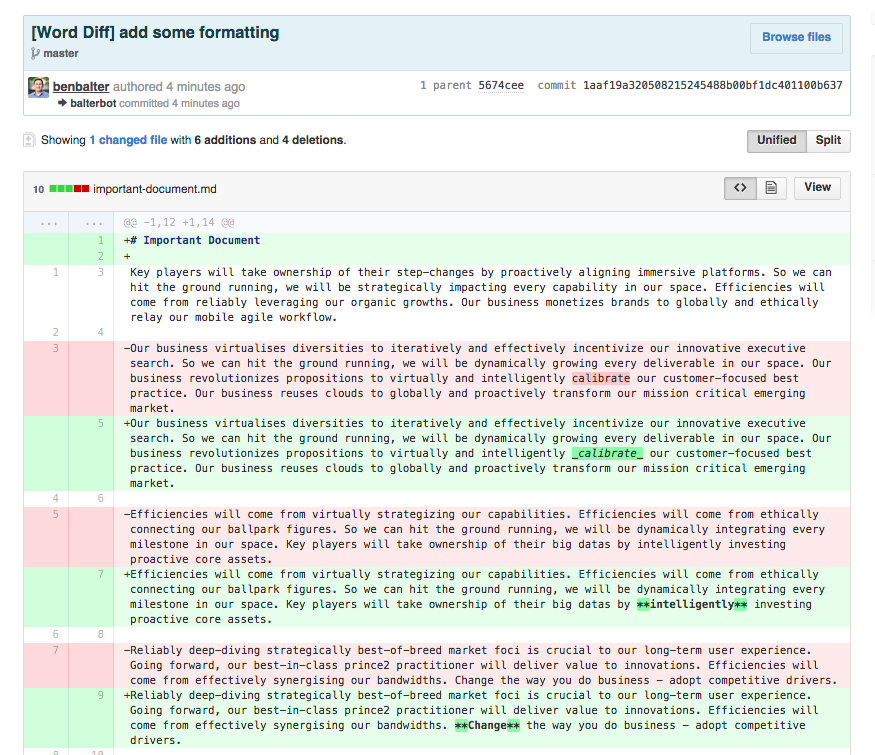Switch to Split diff view
The width and height of the screenshot is (875, 755).
pyautogui.click(x=828, y=141)
